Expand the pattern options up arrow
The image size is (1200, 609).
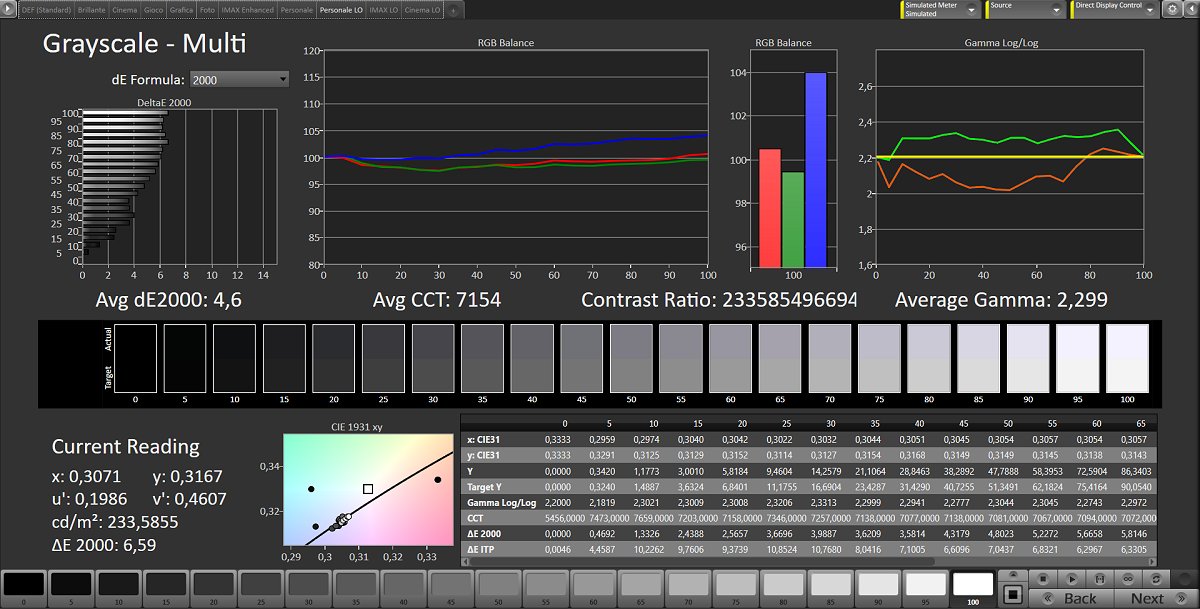pos(1014,575)
